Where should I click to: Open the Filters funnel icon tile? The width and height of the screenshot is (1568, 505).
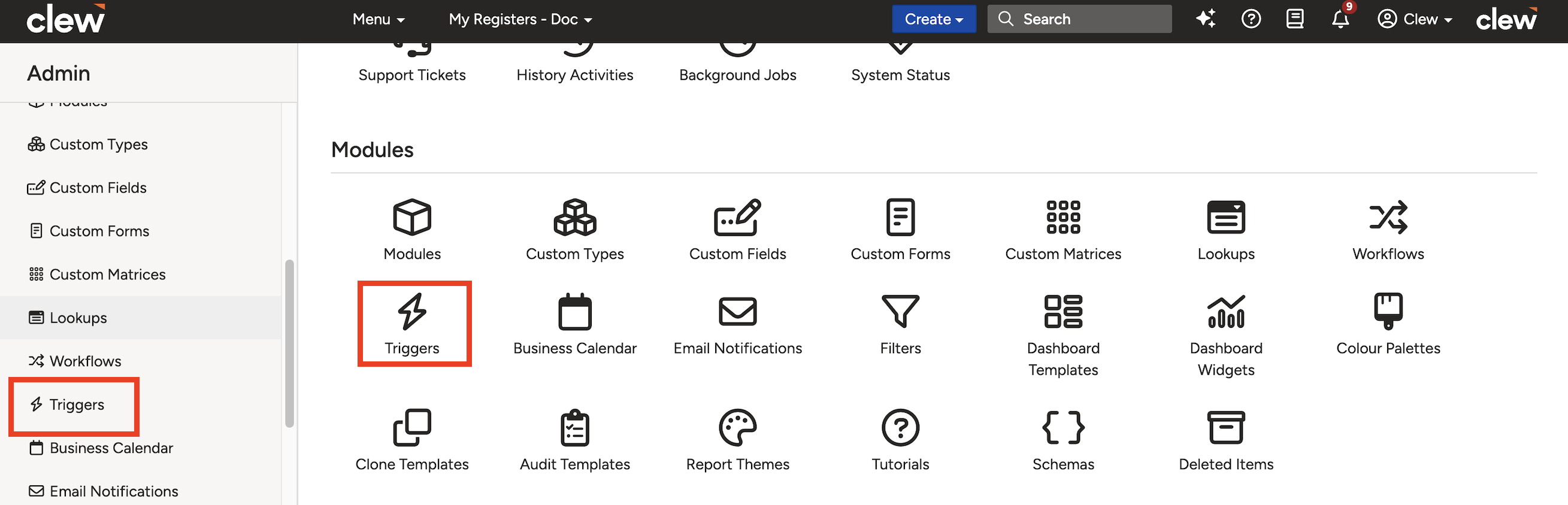point(900,312)
